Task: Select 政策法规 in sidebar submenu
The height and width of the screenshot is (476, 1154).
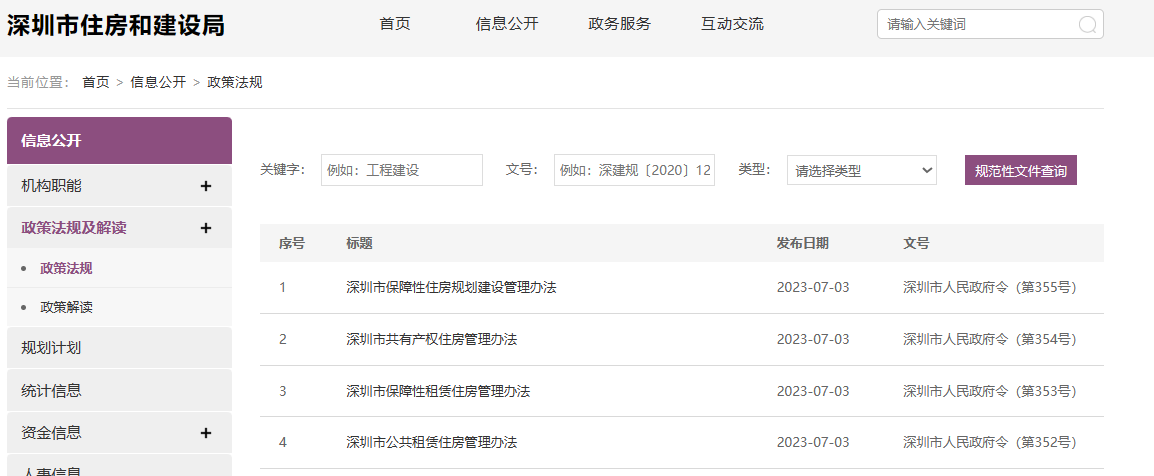Action: pos(66,269)
